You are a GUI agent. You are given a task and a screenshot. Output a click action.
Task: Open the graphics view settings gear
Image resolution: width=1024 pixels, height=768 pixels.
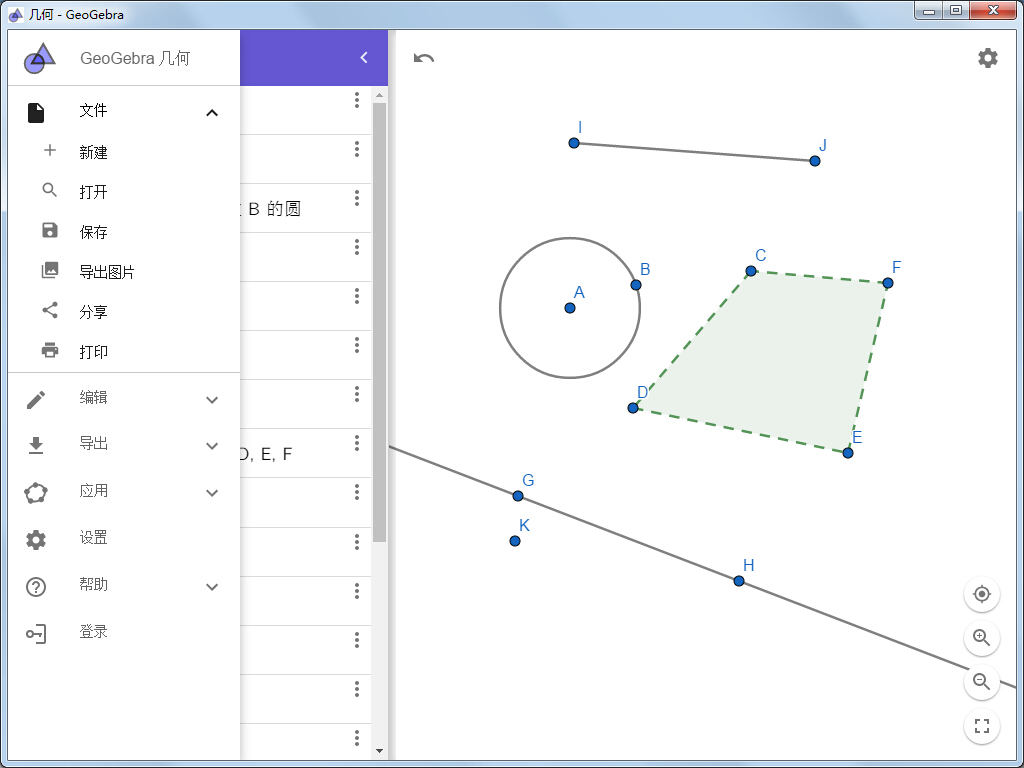988,58
